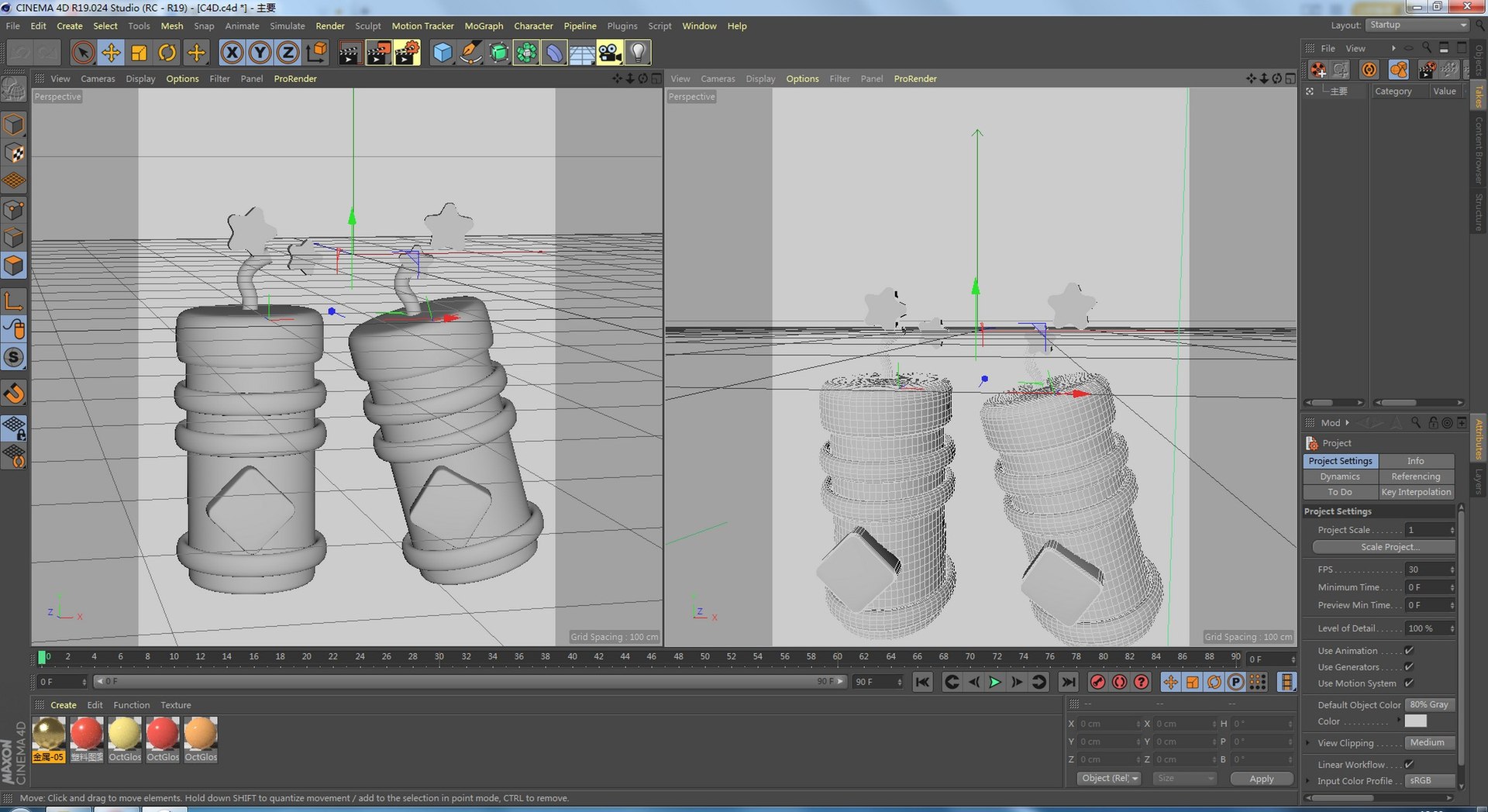
Task: Switch to Model mode cube icon
Action: [x=14, y=125]
